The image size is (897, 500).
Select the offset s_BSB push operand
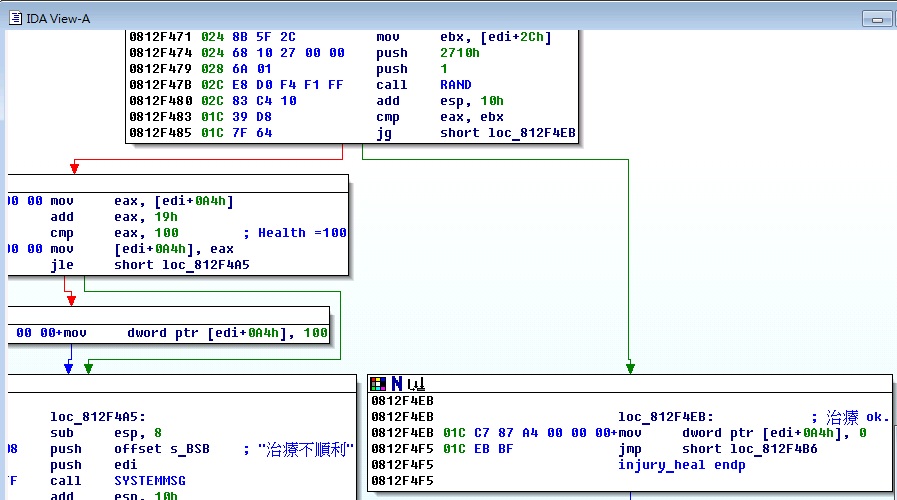(162, 449)
